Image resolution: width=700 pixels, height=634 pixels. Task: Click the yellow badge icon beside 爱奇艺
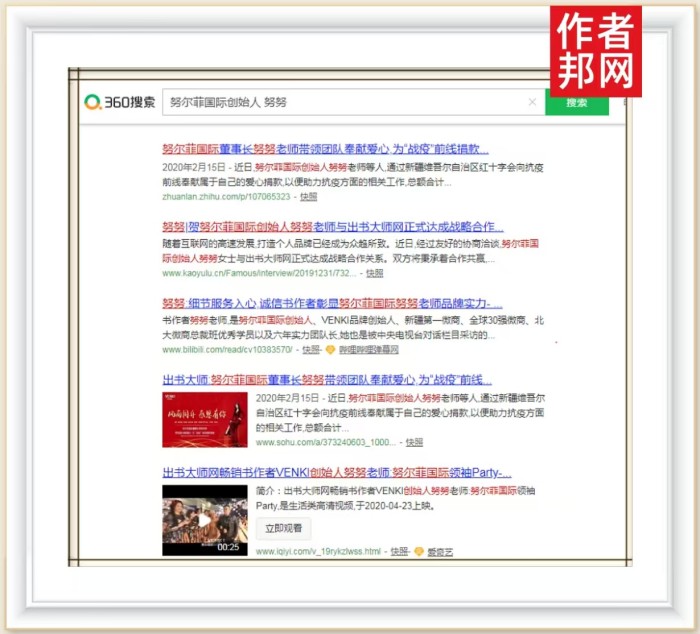[x=418, y=551]
